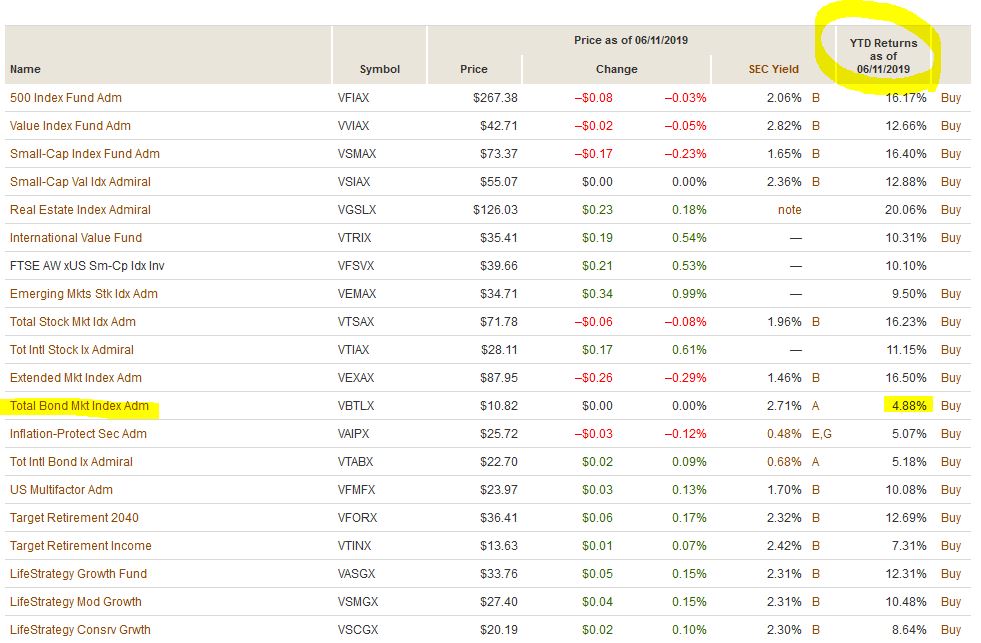Click Buy for Real Estate Index Admiral

[950, 210]
